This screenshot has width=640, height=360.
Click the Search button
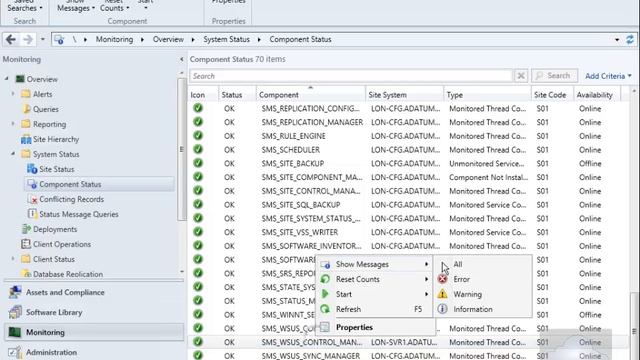coord(554,76)
